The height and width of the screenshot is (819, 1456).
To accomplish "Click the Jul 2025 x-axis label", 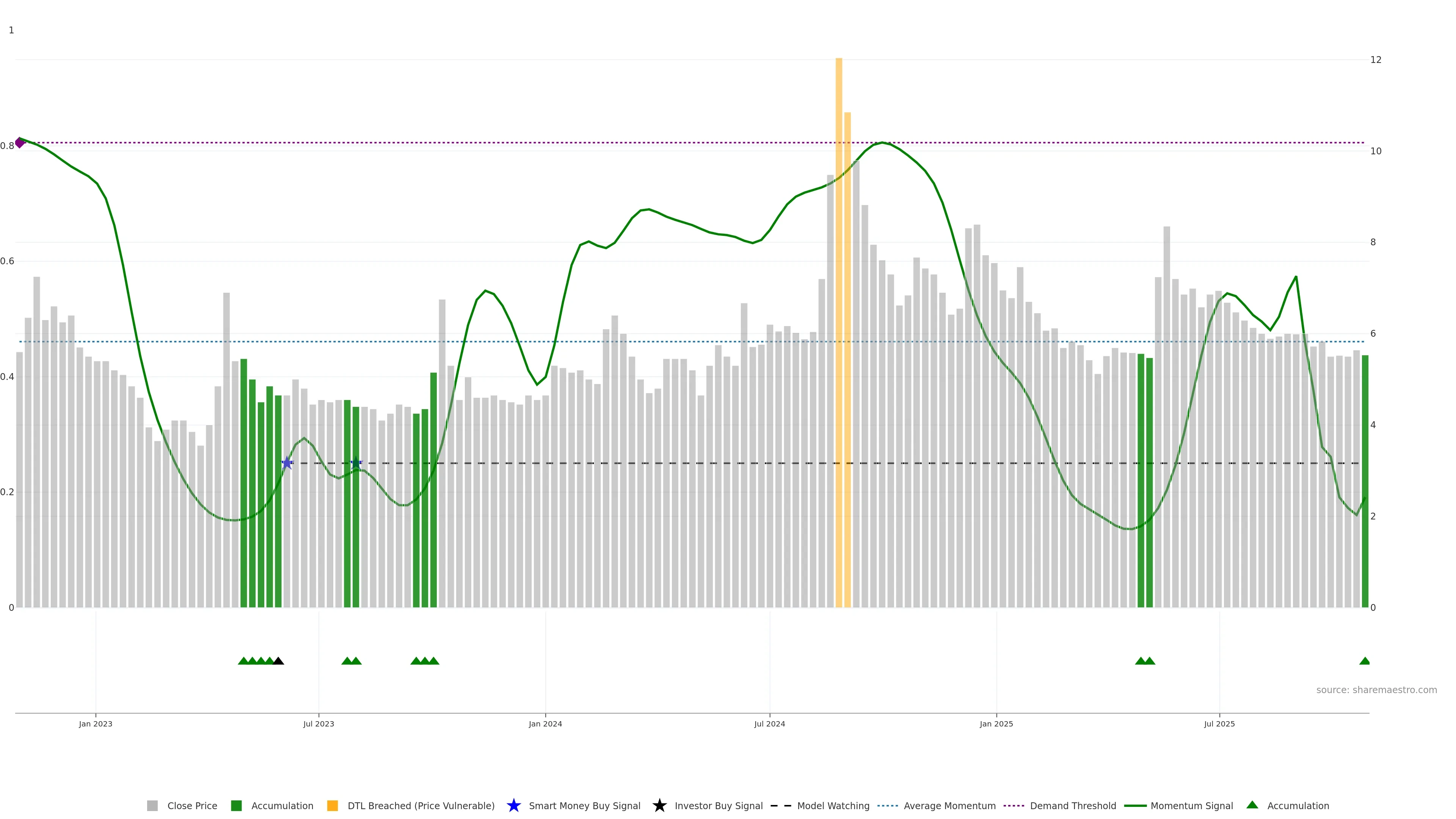I will [1219, 724].
